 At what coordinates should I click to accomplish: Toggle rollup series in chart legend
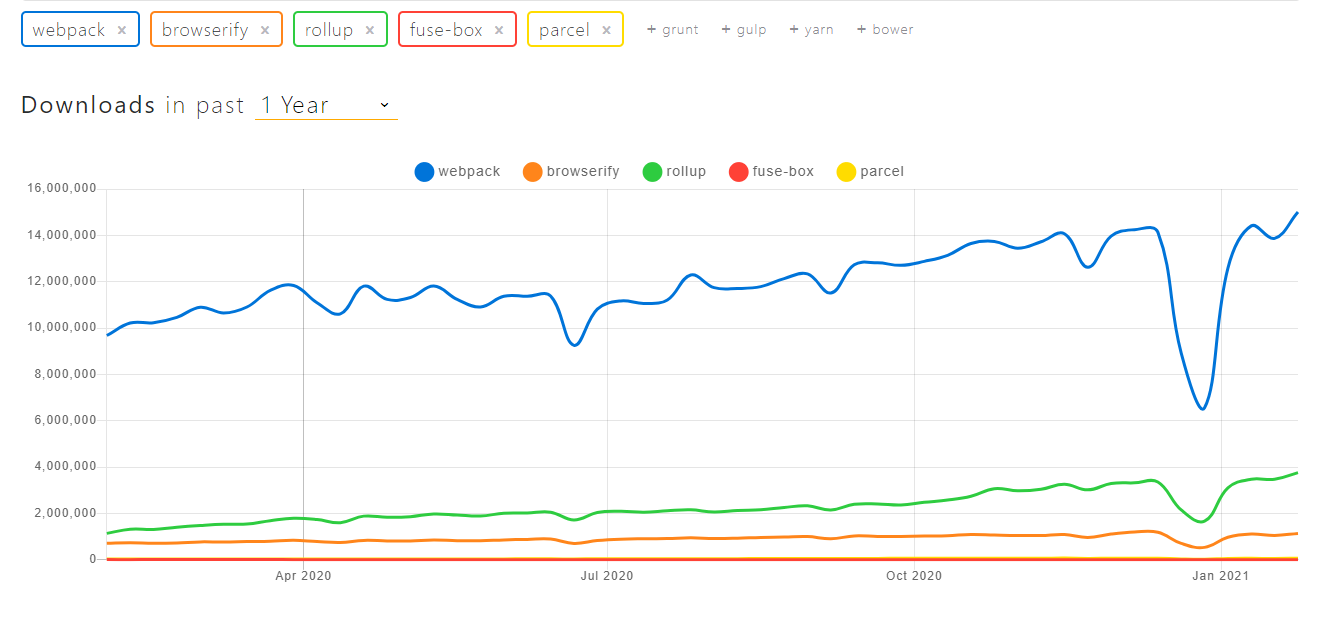[x=675, y=172]
